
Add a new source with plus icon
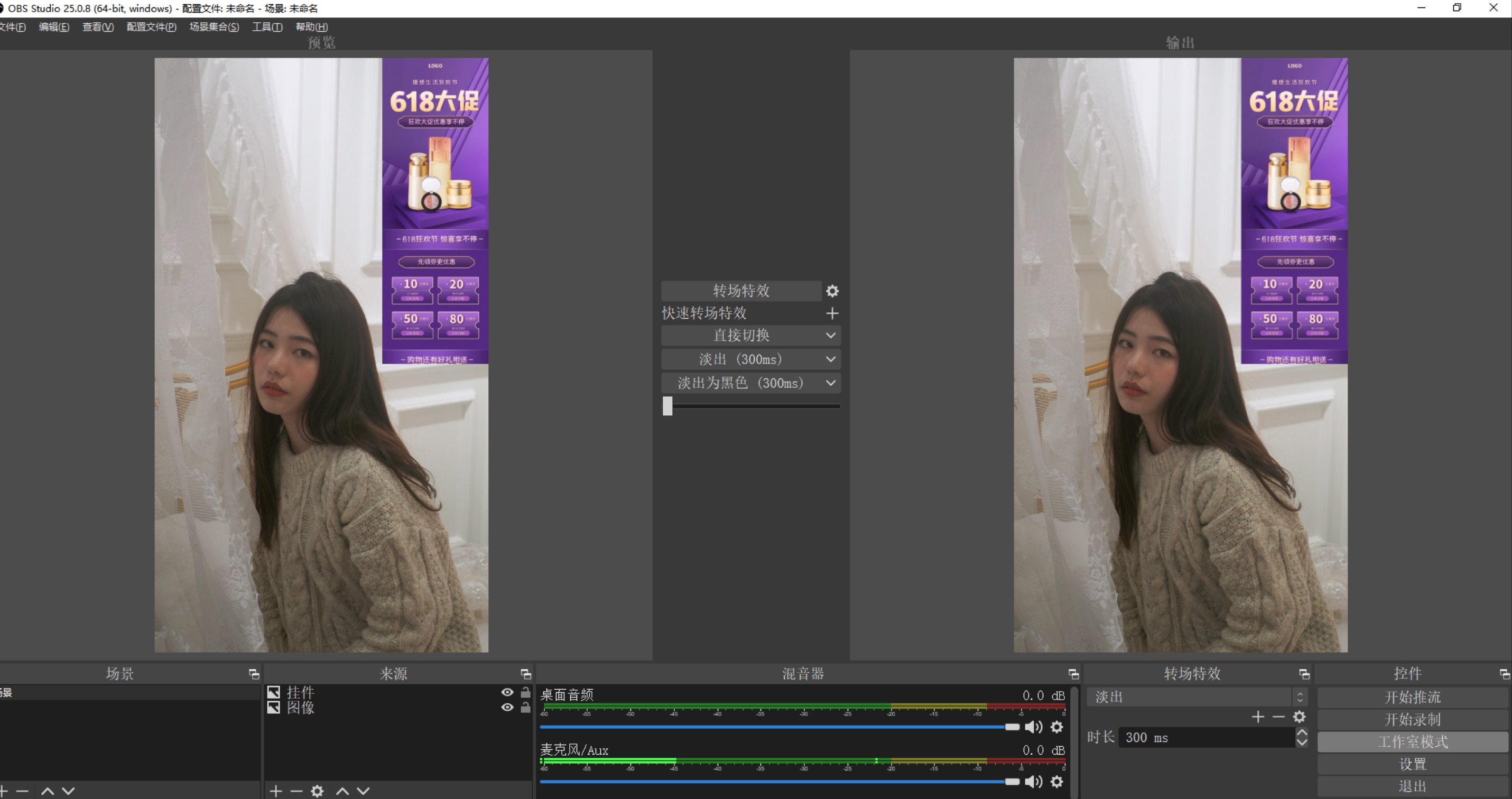pyautogui.click(x=276, y=792)
